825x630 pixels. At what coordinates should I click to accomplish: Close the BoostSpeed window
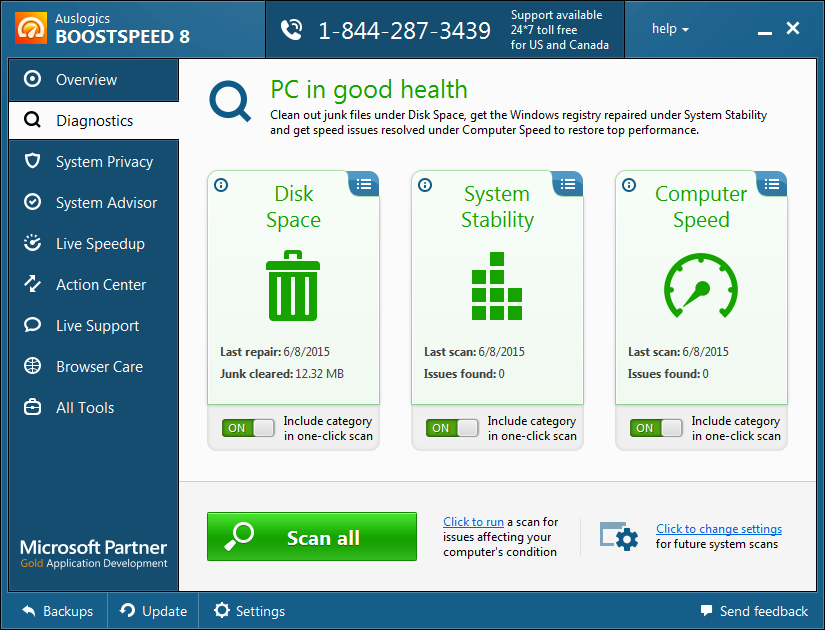tap(793, 28)
